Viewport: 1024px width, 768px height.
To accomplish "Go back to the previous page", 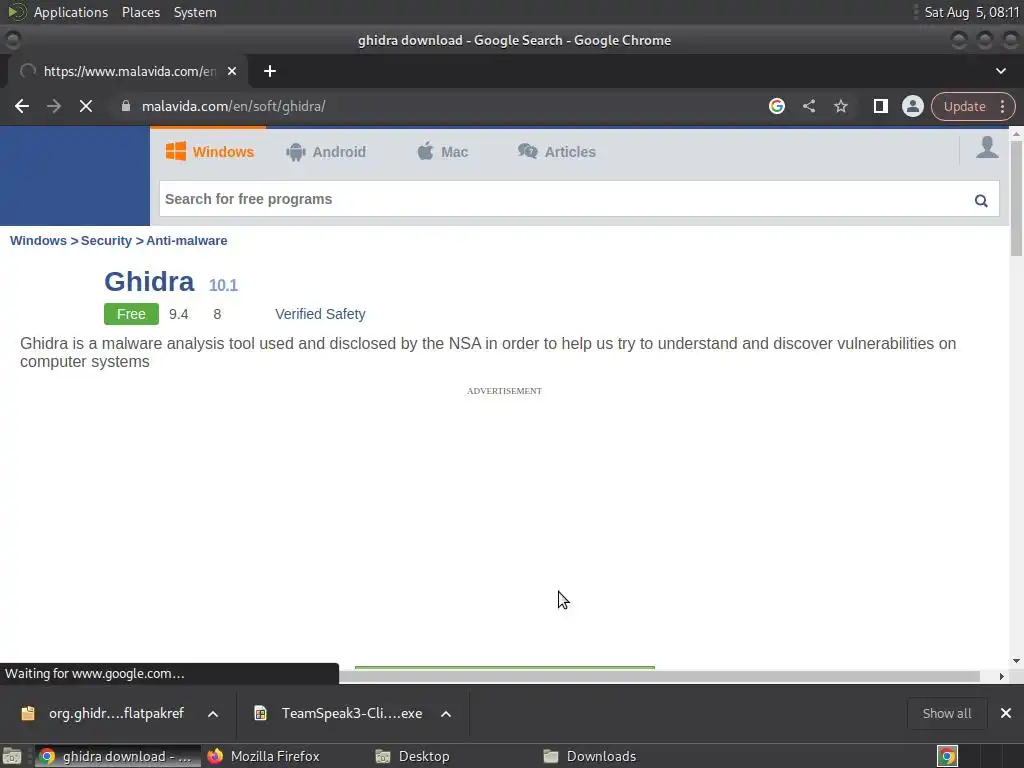I will pyautogui.click(x=22, y=106).
